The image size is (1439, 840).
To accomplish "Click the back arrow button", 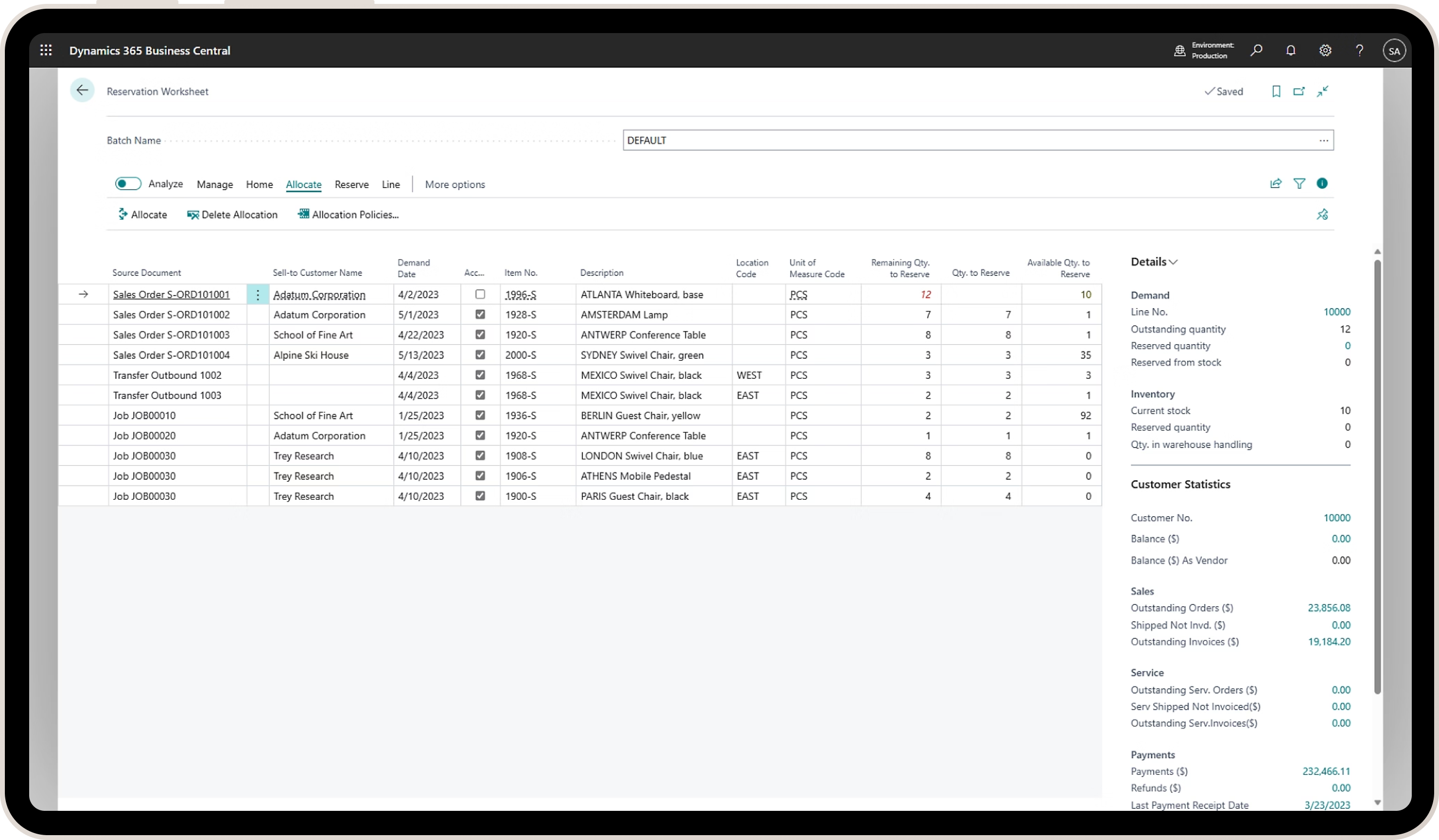I will pyautogui.click(x=82, y=90).
